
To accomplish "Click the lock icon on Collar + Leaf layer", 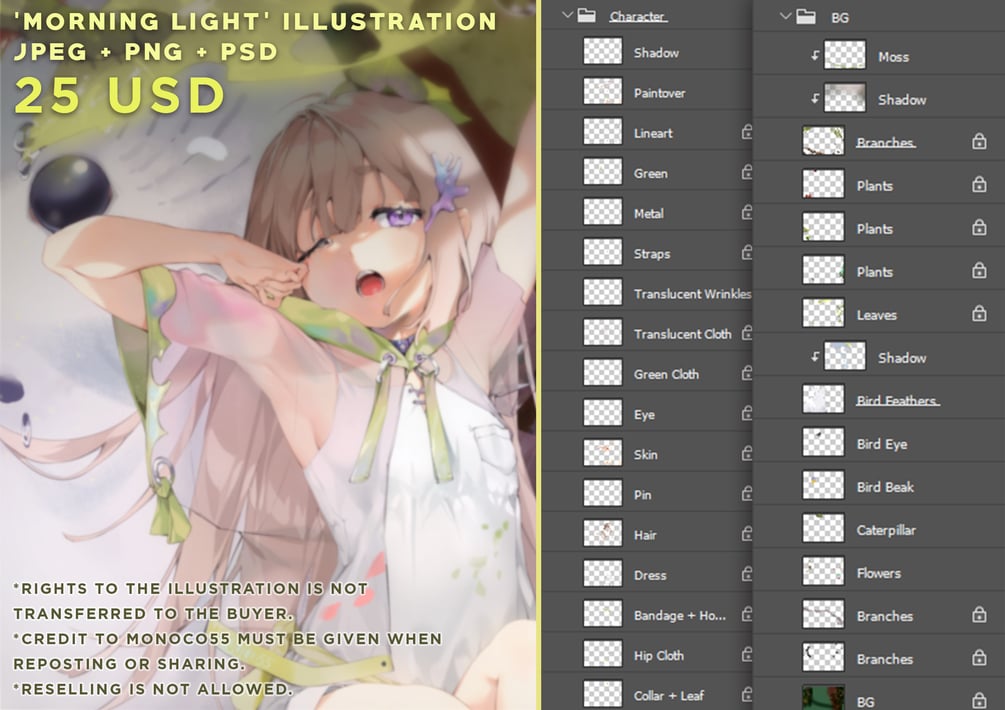I will coord(747,695).
